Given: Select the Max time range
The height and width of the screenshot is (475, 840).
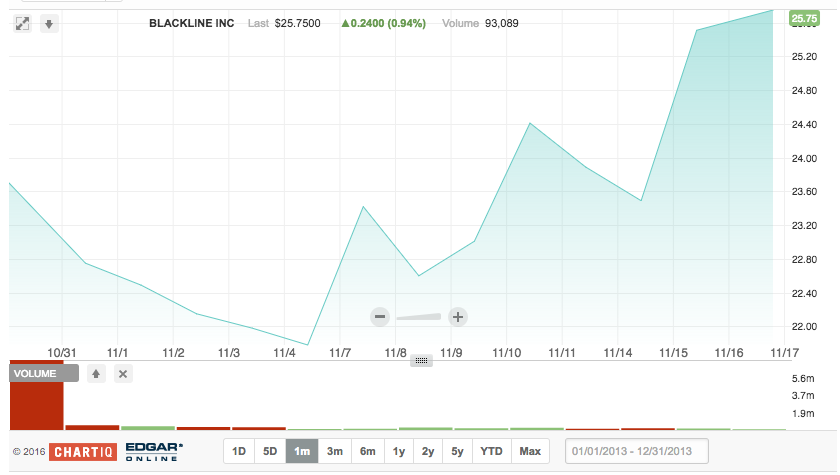Looking at the screenshot, I should point(530,451).
